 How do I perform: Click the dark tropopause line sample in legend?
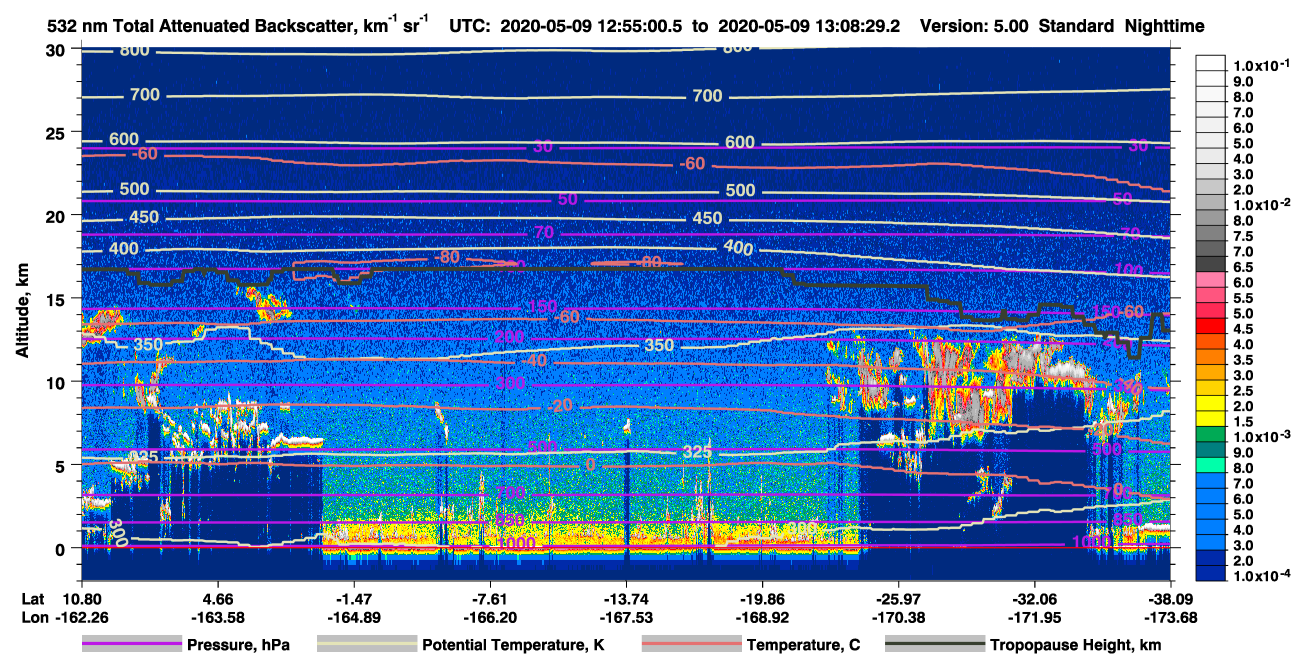[x=935, y=645]
